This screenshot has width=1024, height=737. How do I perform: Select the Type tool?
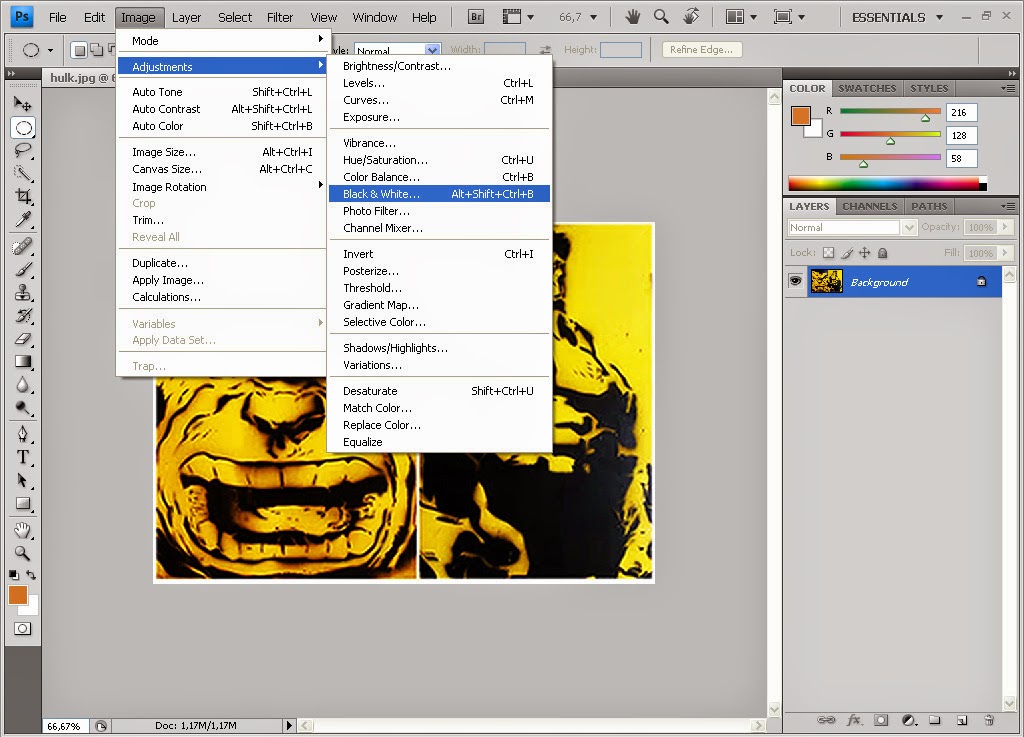click(23, 457)
